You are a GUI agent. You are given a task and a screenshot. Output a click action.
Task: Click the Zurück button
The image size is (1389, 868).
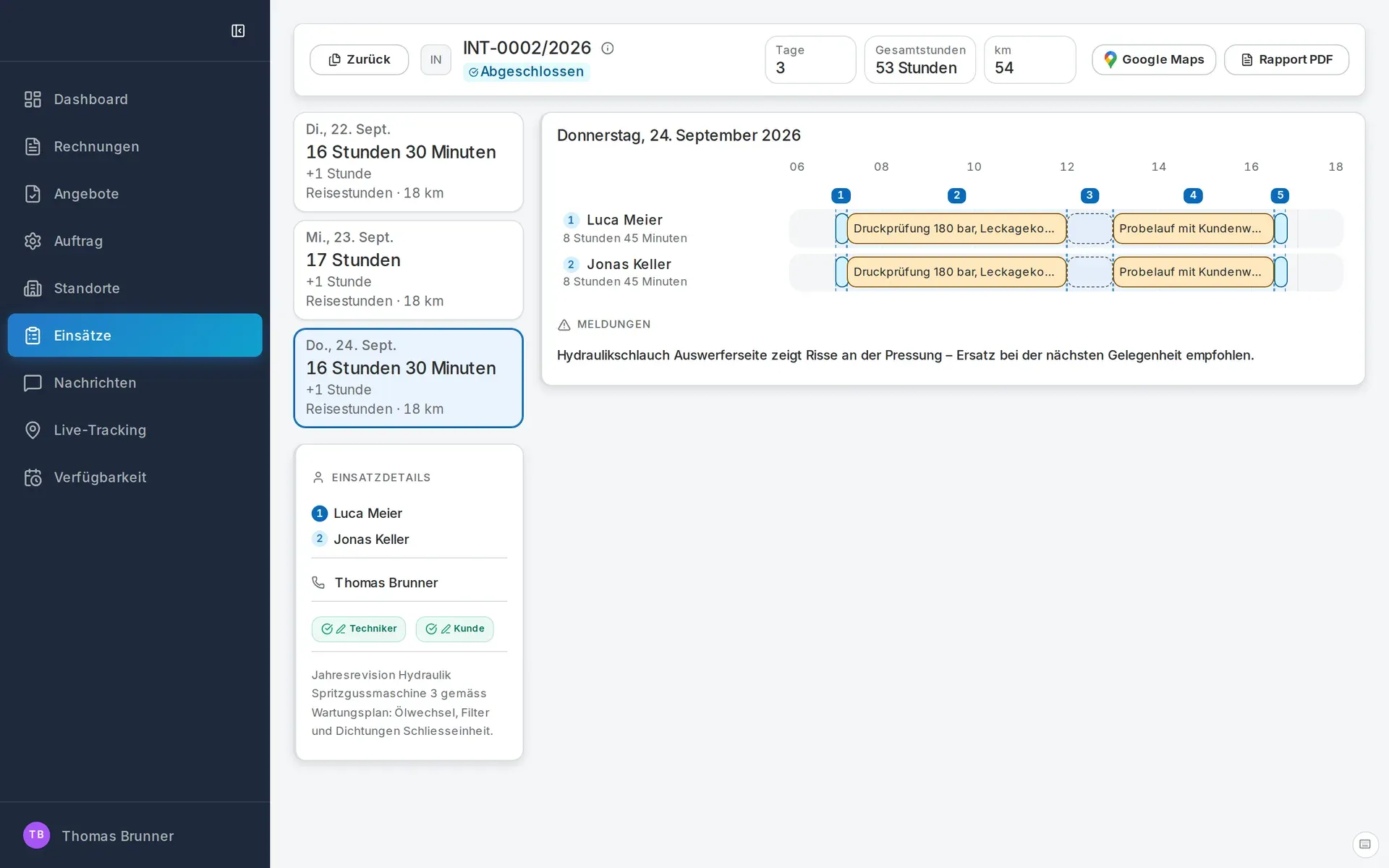point(359,59)
